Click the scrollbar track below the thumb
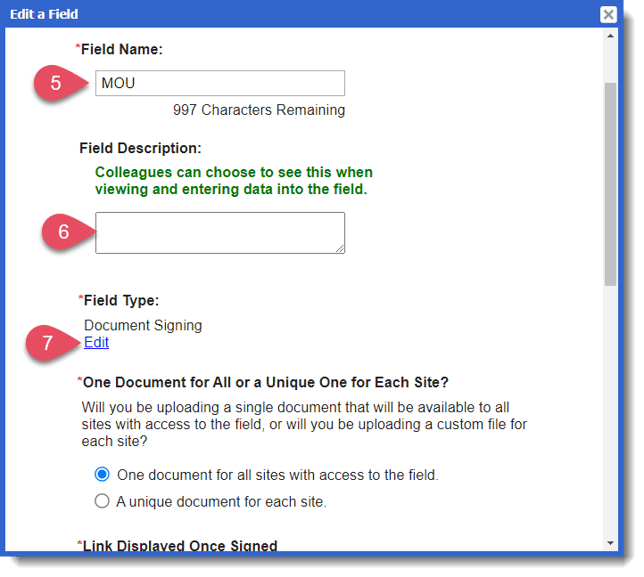This screenshot has height=577, width=644. (x=610, y=420)
